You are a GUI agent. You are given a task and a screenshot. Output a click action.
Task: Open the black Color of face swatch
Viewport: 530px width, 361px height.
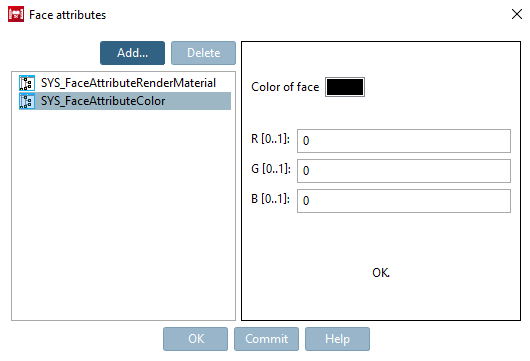point(345,87)
